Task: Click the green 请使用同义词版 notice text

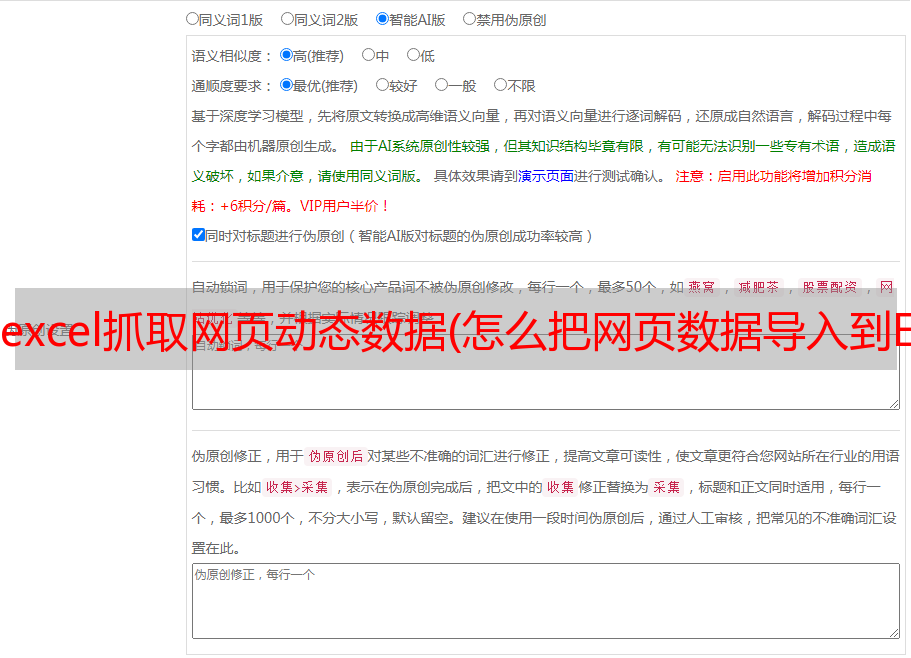Action: tap(371, 176)
